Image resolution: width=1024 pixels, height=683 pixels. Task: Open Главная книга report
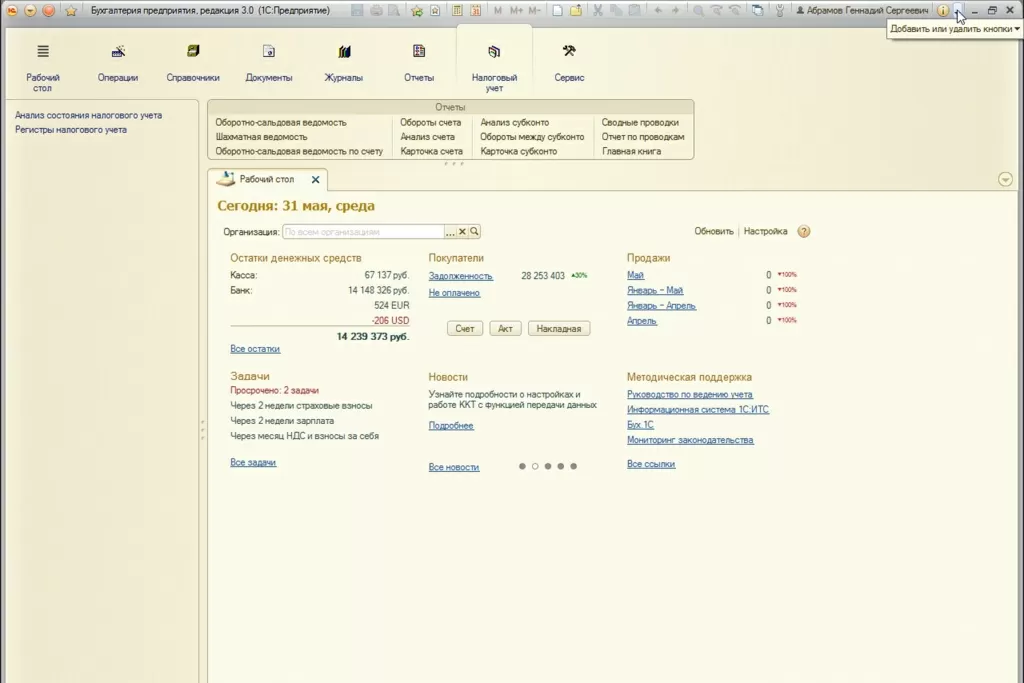pos(631,151)
